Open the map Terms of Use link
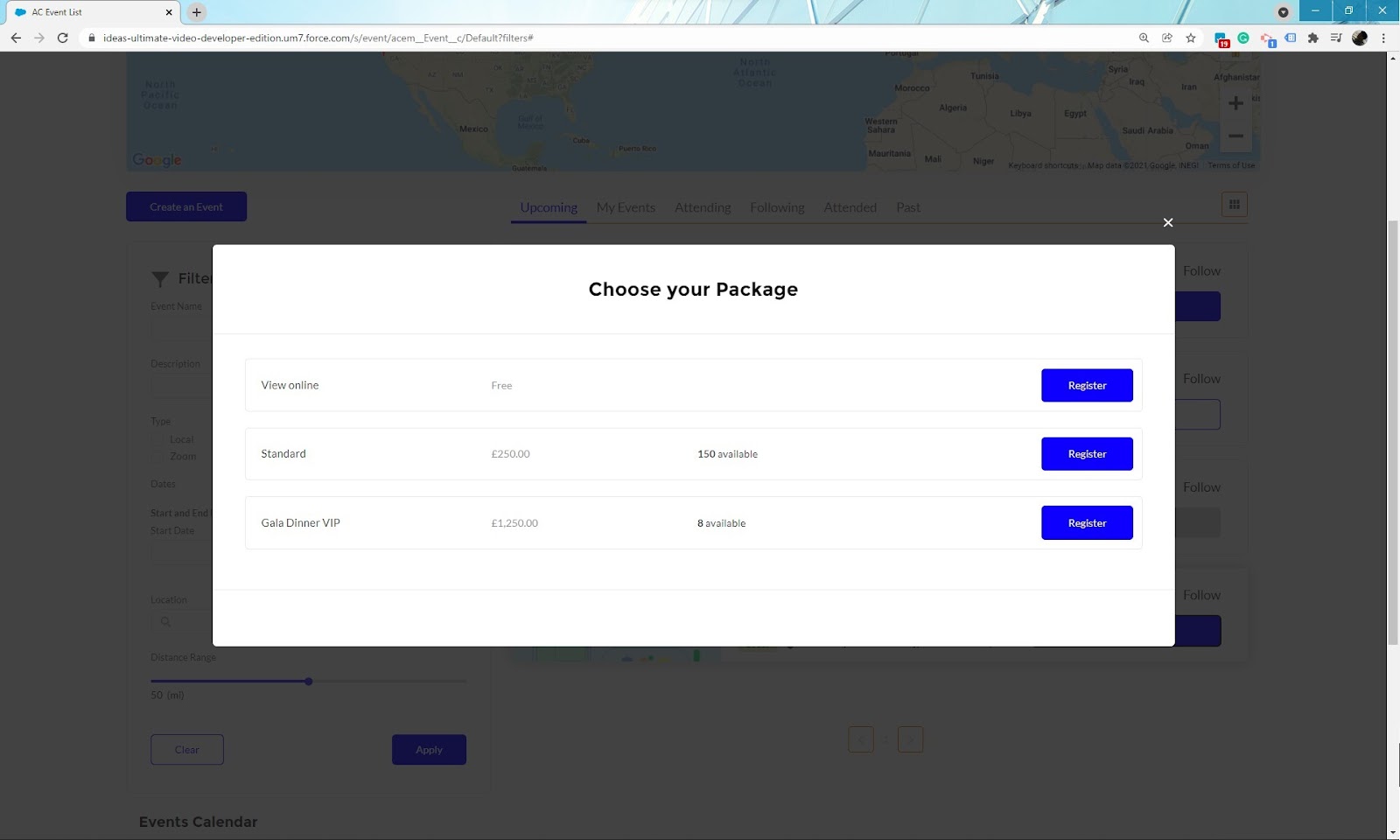1400x840 pixels. pos(1231,165)
